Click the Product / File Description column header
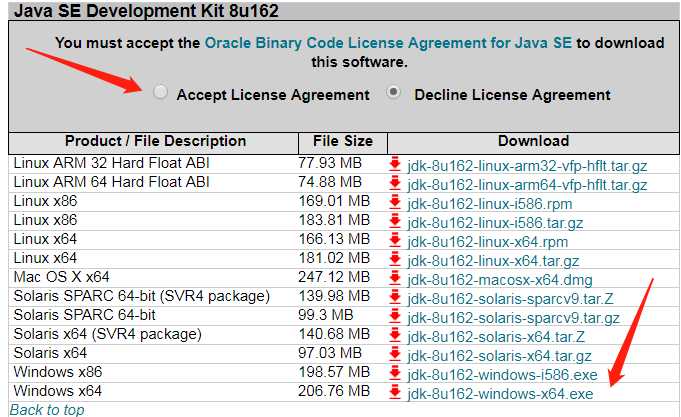This screenshot has height=417, width=681. click(155, 141)
